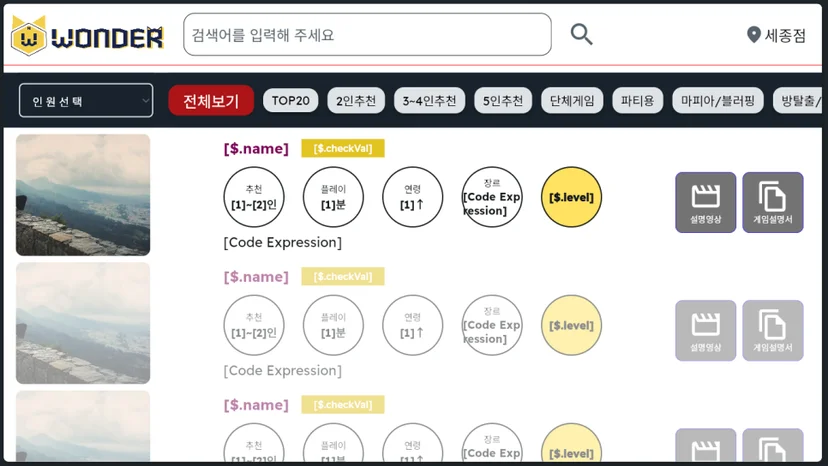
Task: Click the first game's [$.checkVal] badge
Action: tap(343, 148)
